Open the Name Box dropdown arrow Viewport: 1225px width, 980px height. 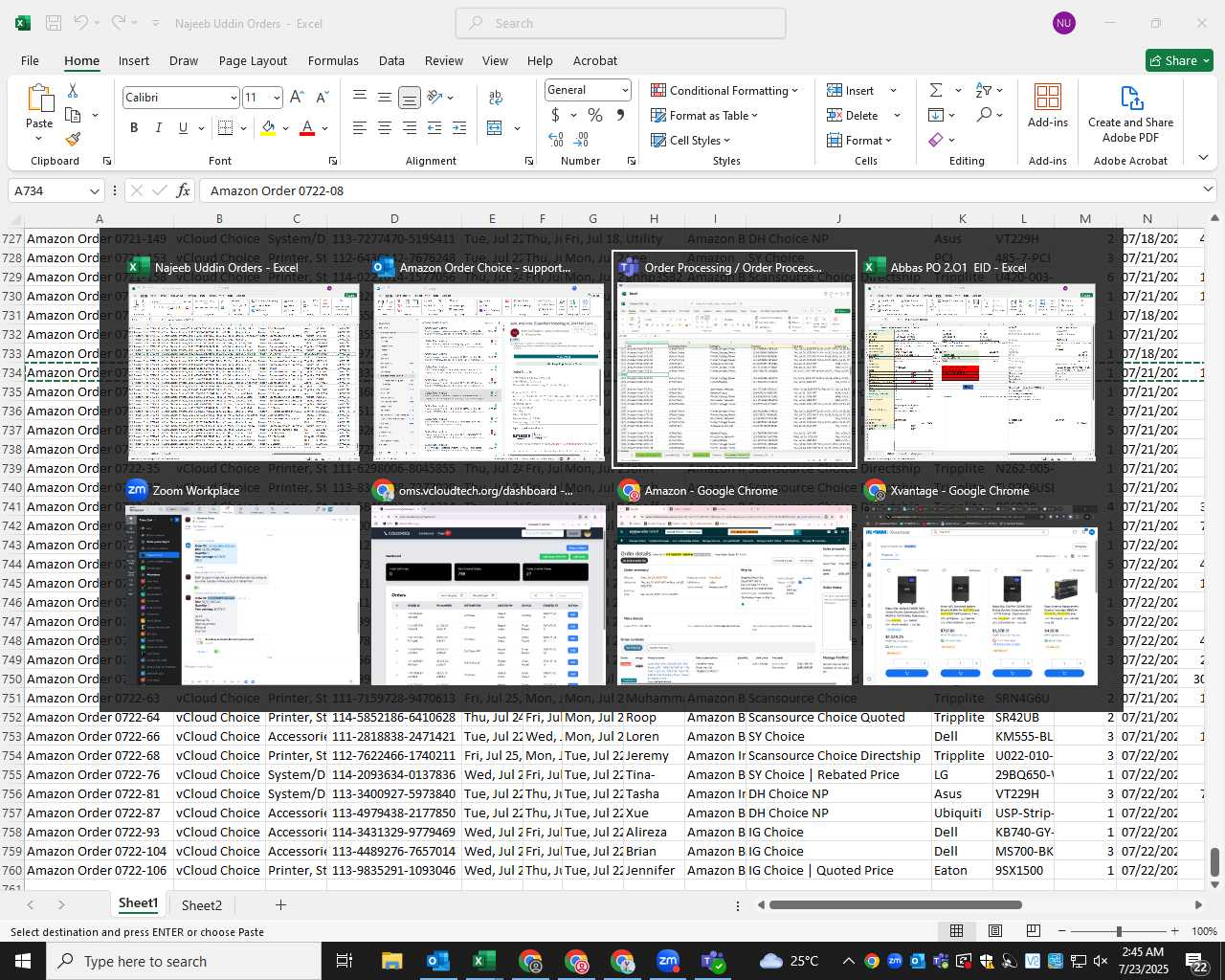coord(94,190)
